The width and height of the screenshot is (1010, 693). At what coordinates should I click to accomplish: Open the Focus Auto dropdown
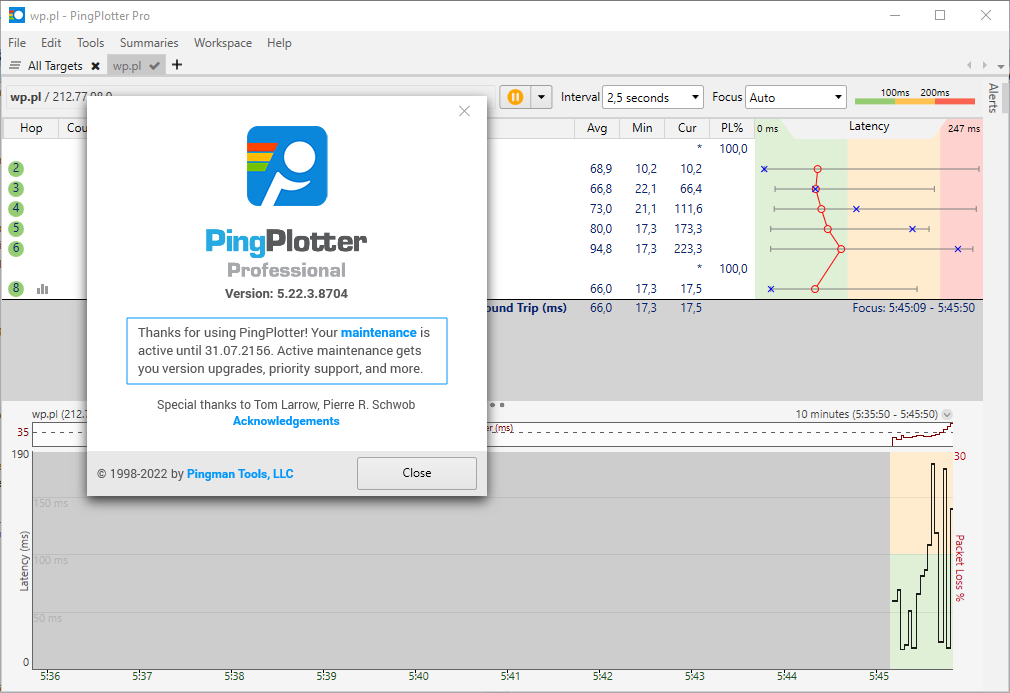click(796, 97)
